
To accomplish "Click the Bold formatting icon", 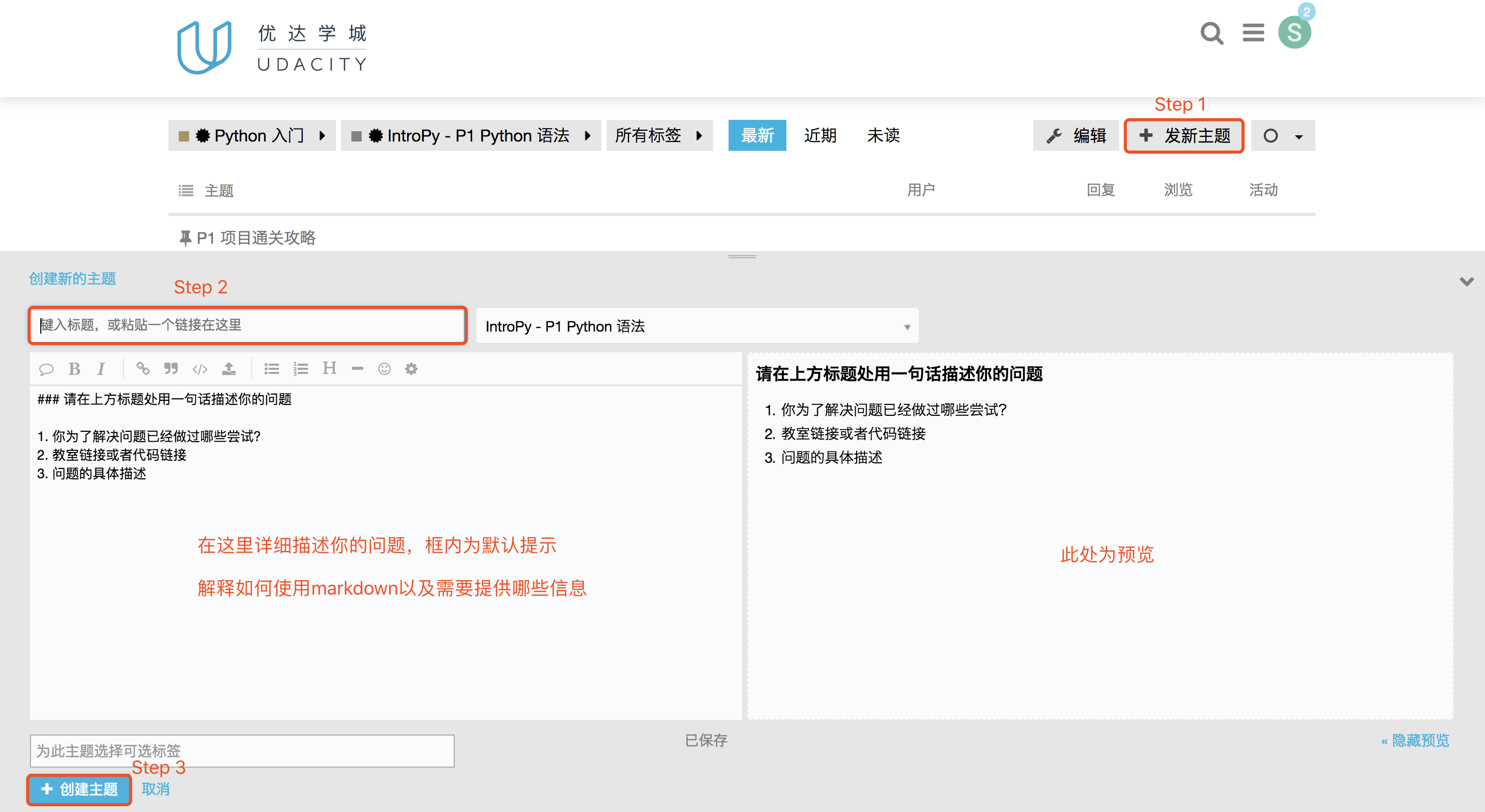I will [74, 369].
